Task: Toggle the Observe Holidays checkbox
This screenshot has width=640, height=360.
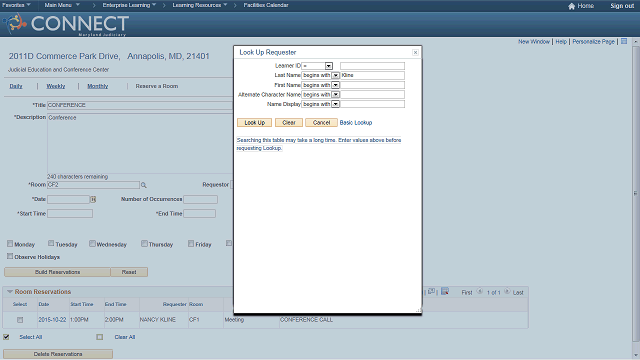Action: tap(10, 256)
